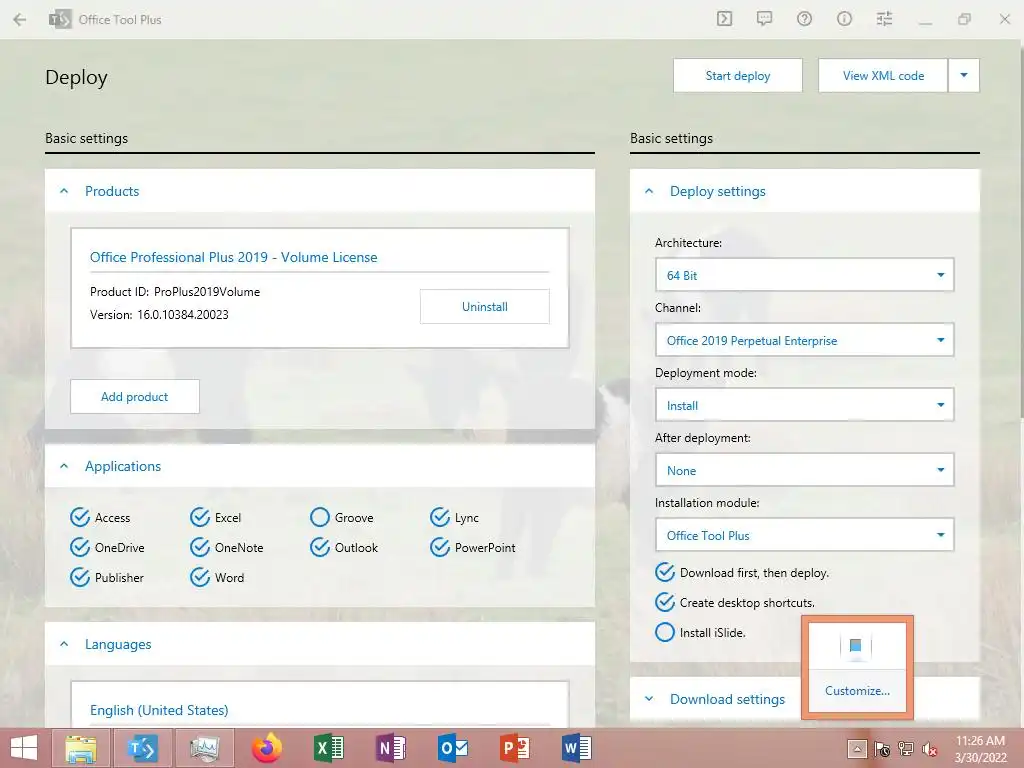The image size is (1024, 768).
Task: Open the system monitor taskbar icon
Action: click(x=205, y=748)
